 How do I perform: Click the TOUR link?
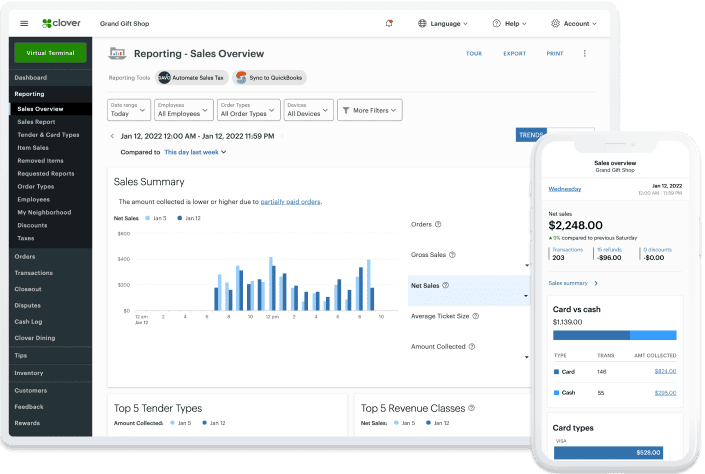click(x=474, y=54)
